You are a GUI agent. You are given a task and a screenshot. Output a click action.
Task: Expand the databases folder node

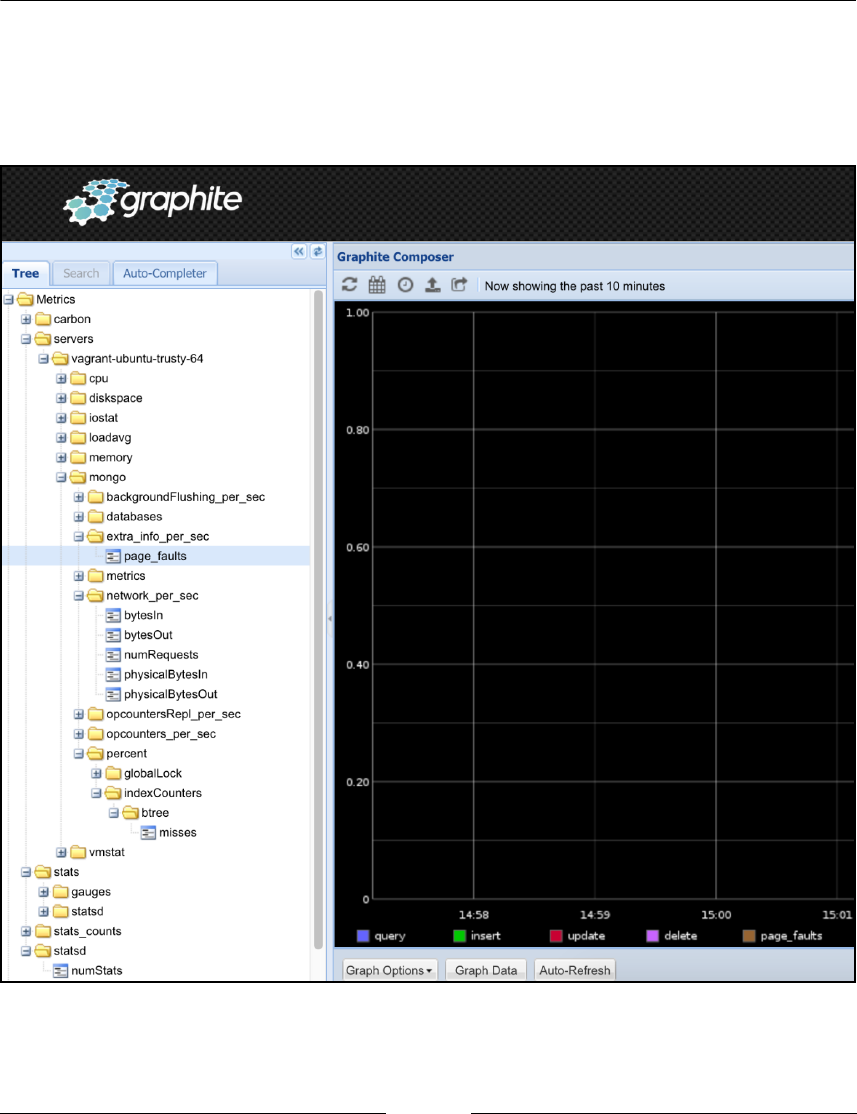pyautogui.click(x=79, y=517)
